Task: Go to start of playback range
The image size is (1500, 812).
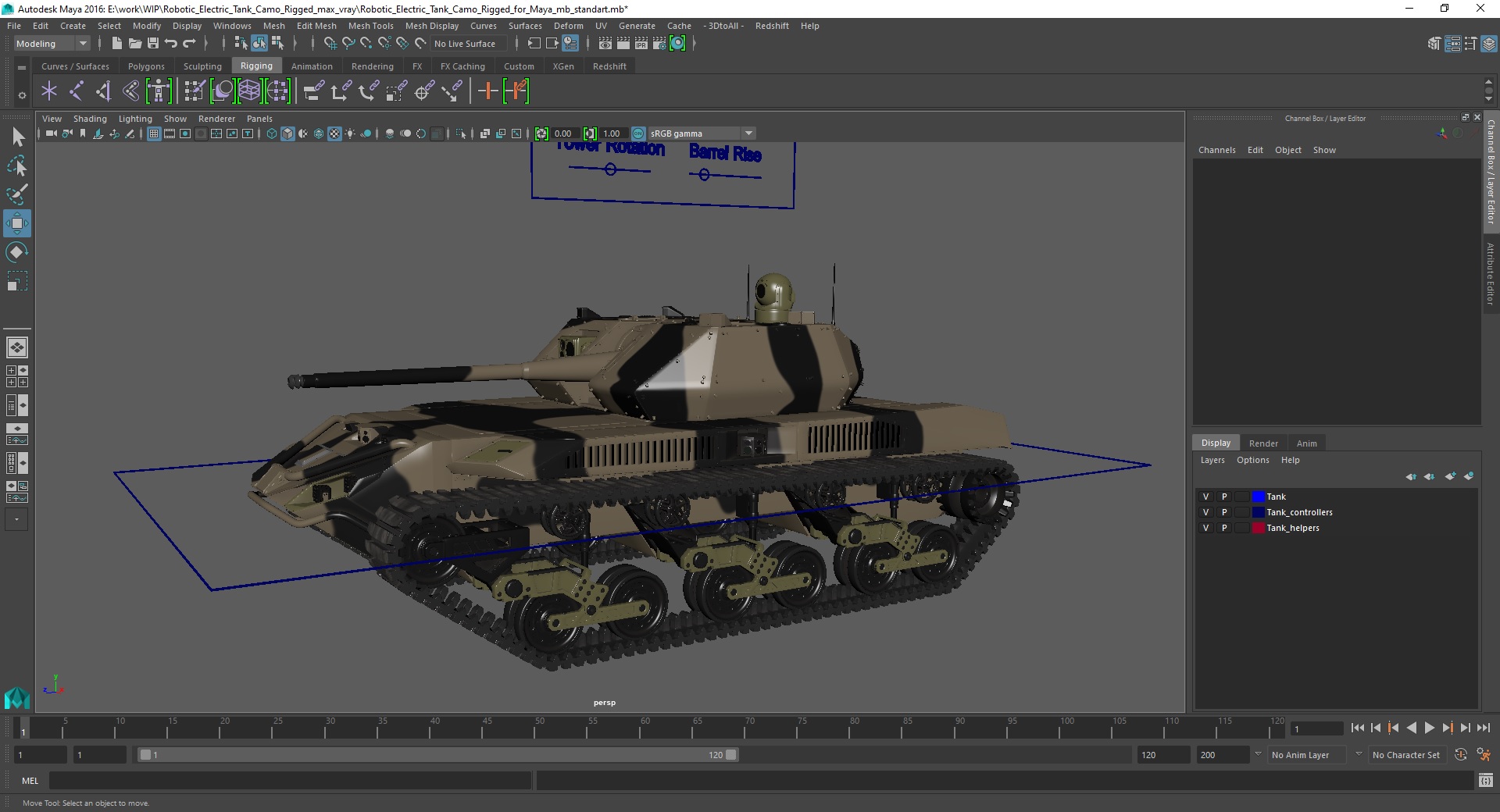Action: point(1358,728)
